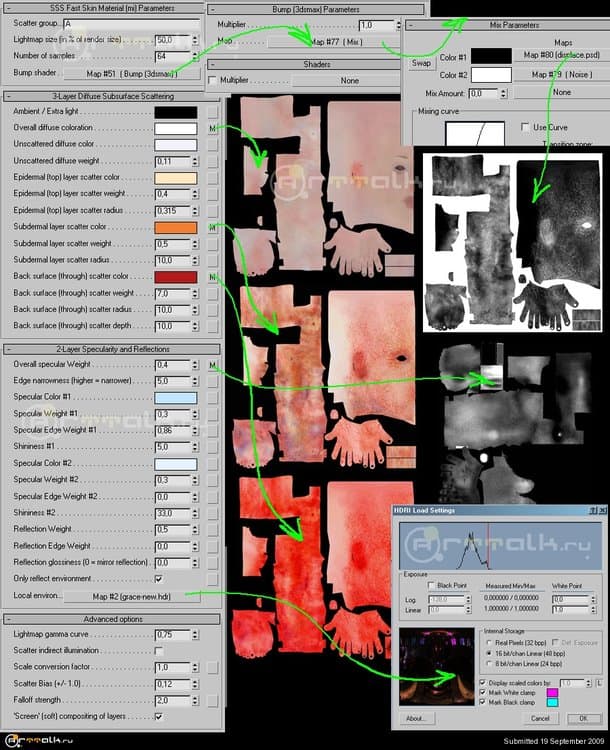Click the M map button for Back surface scatter color

pos(213,276)
